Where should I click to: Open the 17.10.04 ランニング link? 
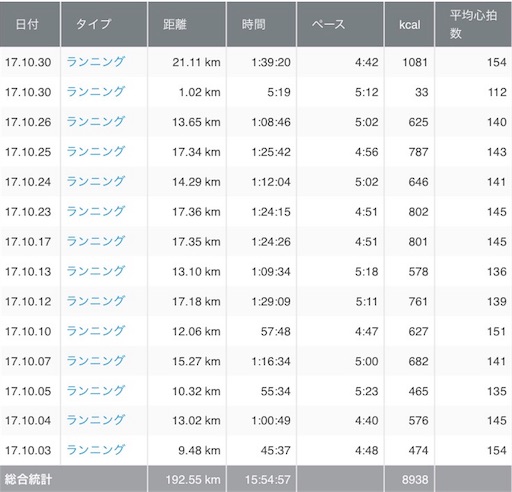click(96, 420)
